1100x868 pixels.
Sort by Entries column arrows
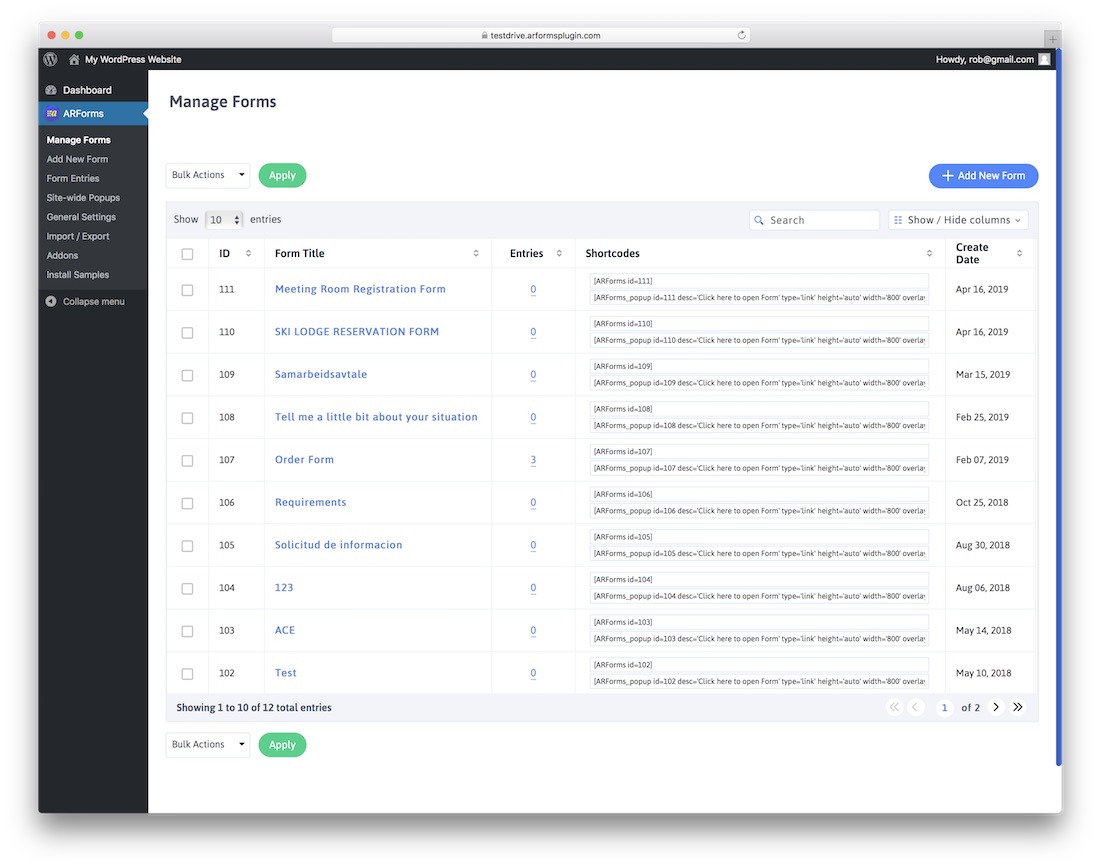(559, 253)
